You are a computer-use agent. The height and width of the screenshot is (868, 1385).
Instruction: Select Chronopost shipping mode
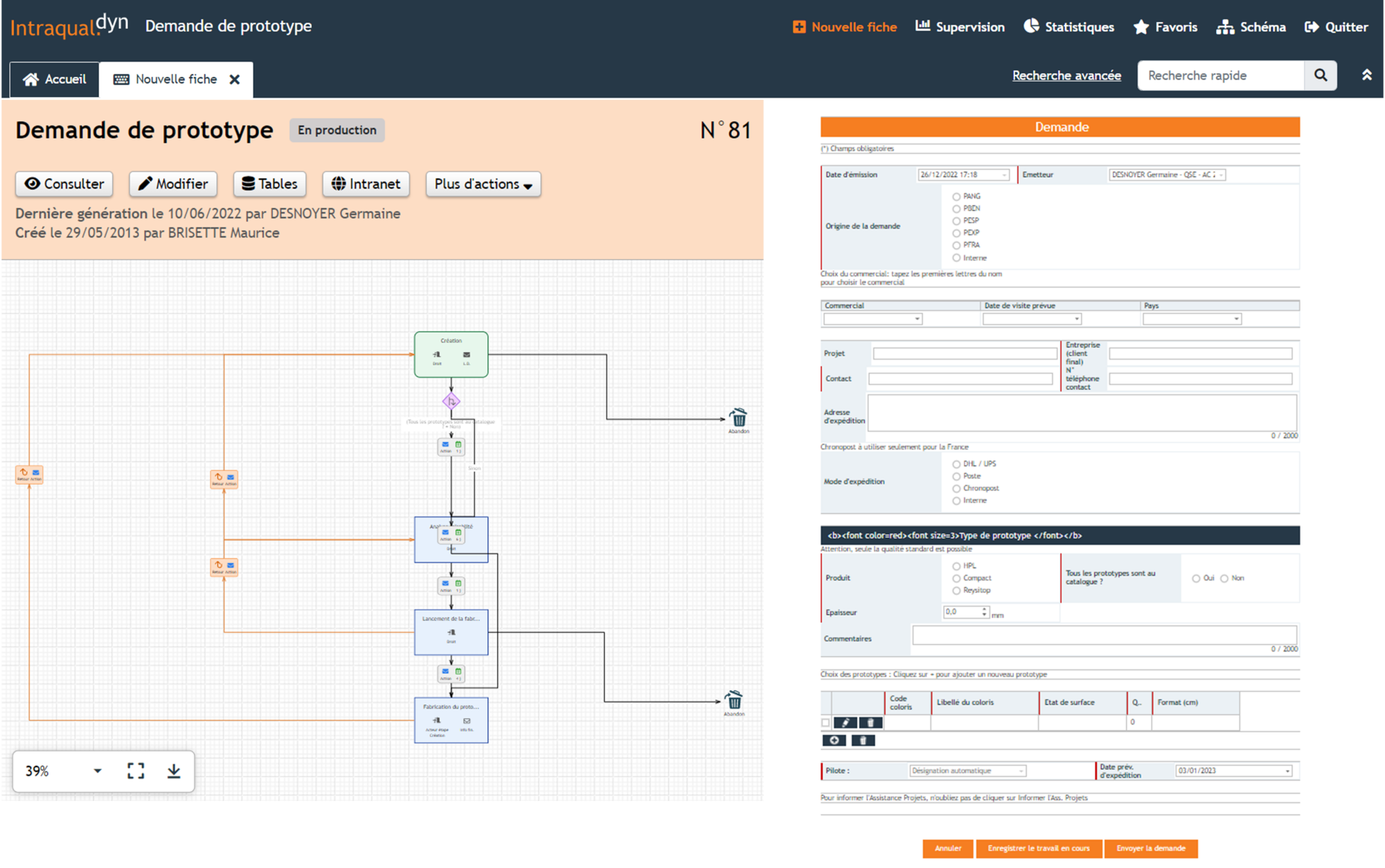tap(956, 489)
